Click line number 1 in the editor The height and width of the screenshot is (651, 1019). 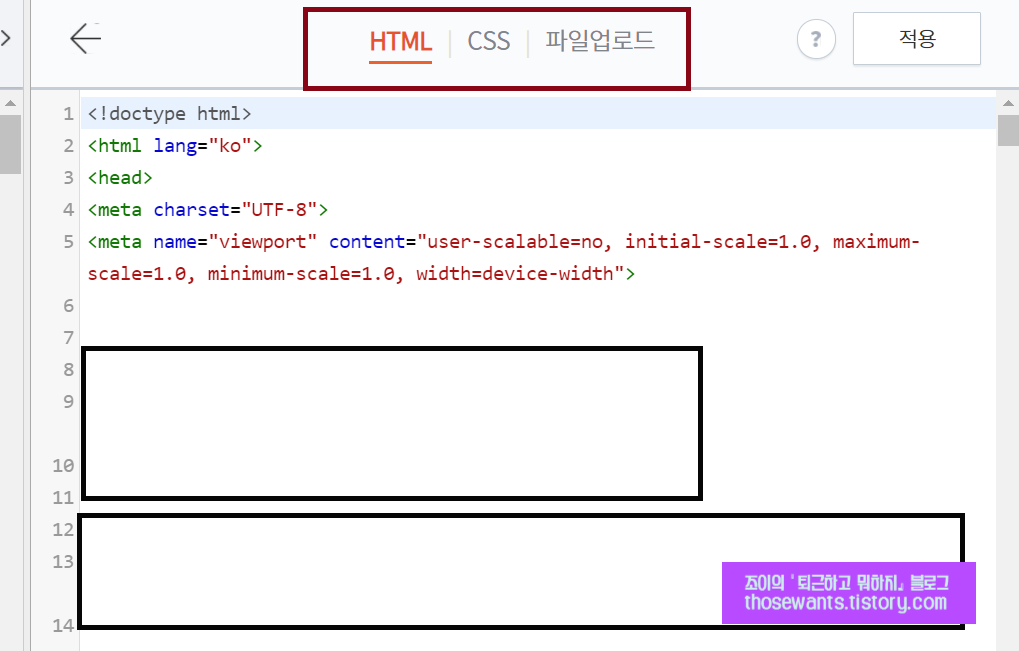pyautogui.click(x=67, y=114)
